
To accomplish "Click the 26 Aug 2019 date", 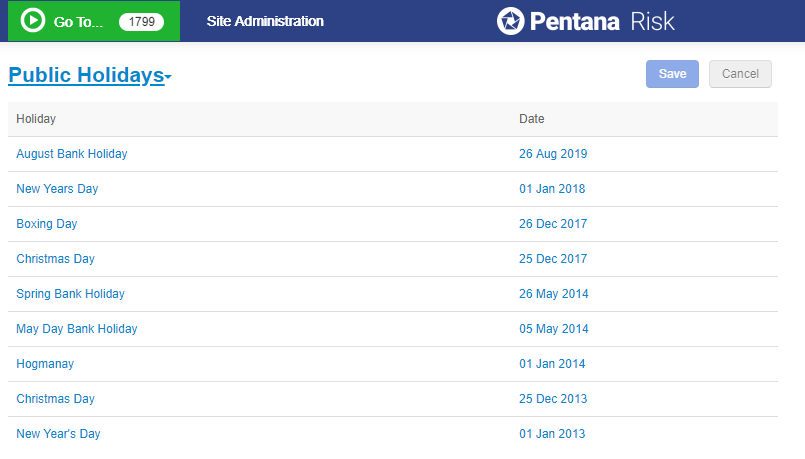I will [x=553, y=154].
